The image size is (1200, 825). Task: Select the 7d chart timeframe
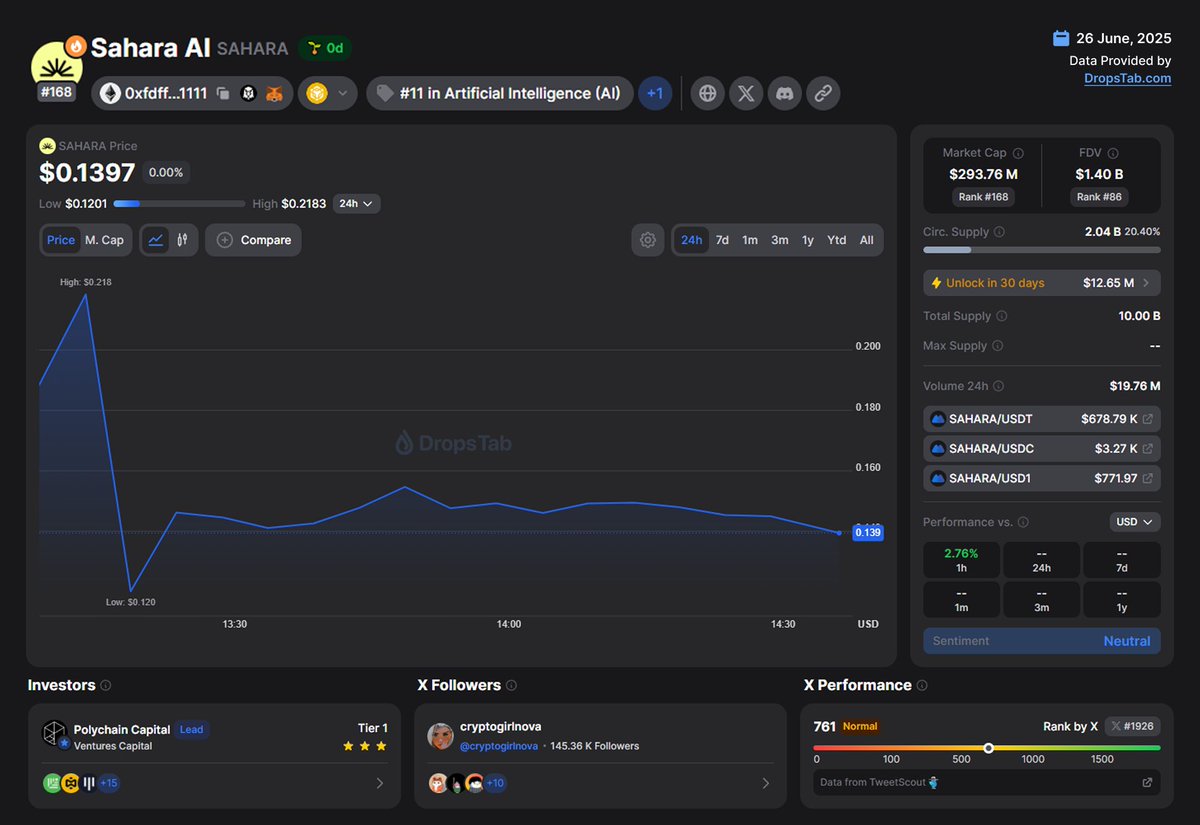[722, 240]
